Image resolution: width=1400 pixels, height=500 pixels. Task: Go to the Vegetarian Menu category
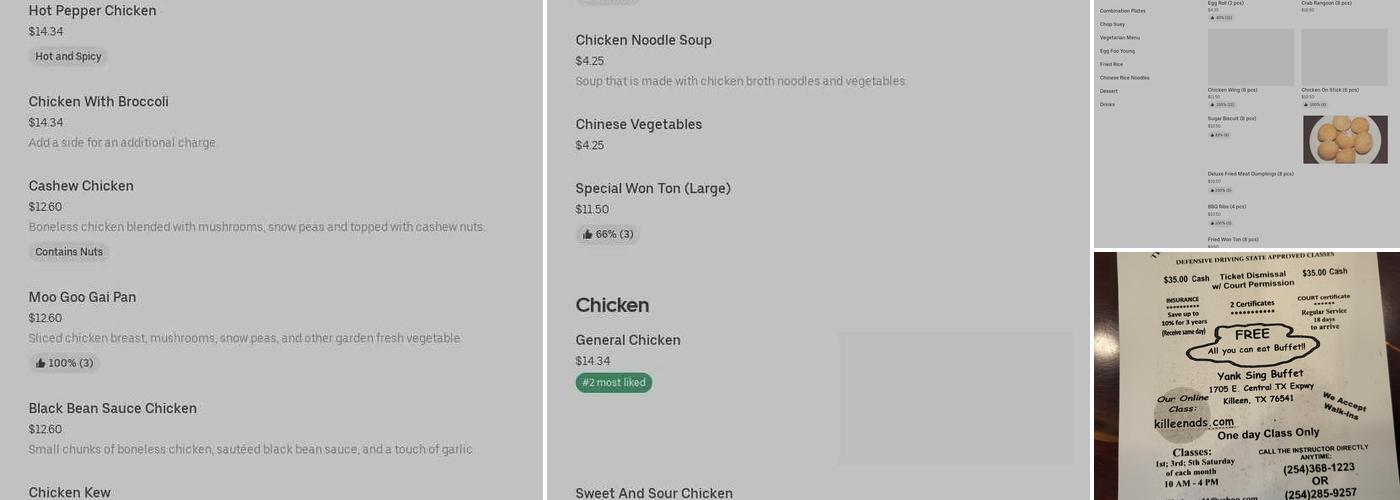pyautogui.click(x=1119, y=38)
